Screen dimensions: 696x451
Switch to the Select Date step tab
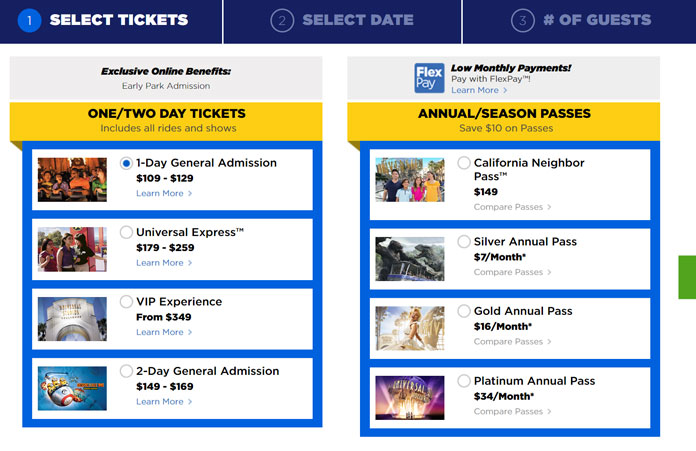pos(342,21)
